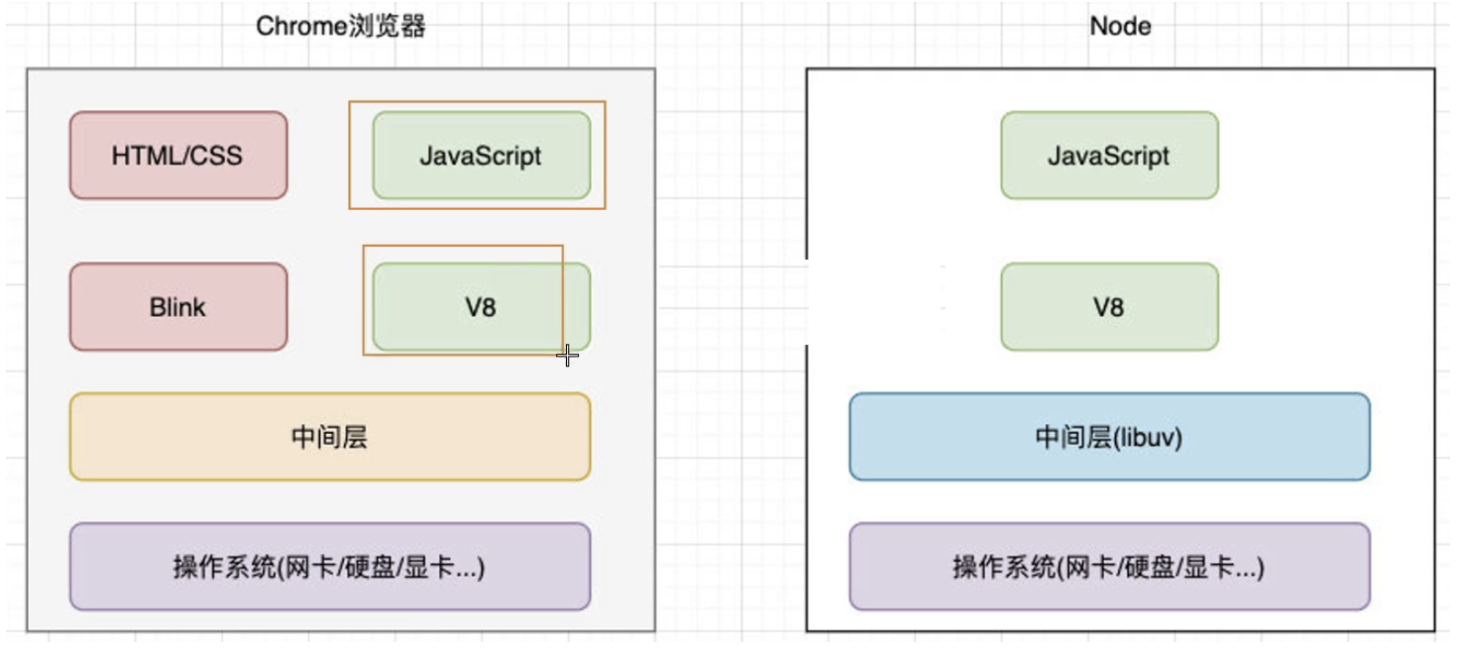Select the orange 中间层 block in Chrome

click(330, 437)
